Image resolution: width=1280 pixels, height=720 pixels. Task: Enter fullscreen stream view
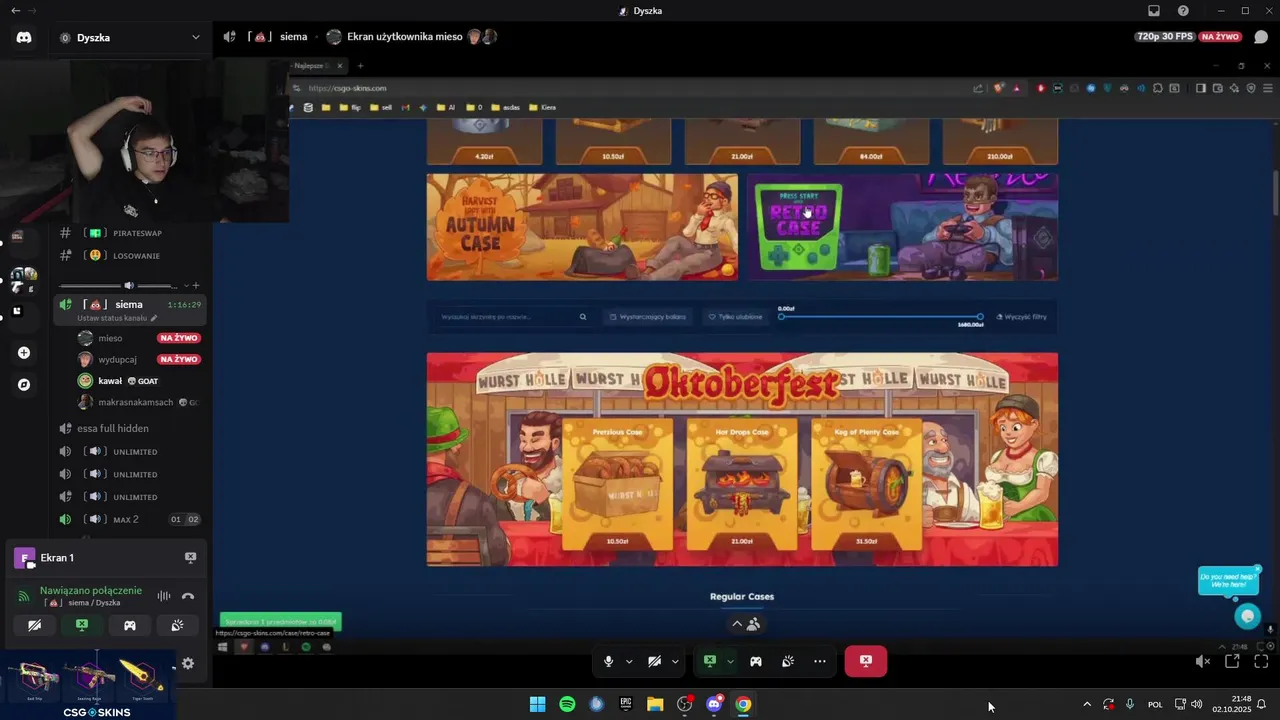pos(1261,661)
